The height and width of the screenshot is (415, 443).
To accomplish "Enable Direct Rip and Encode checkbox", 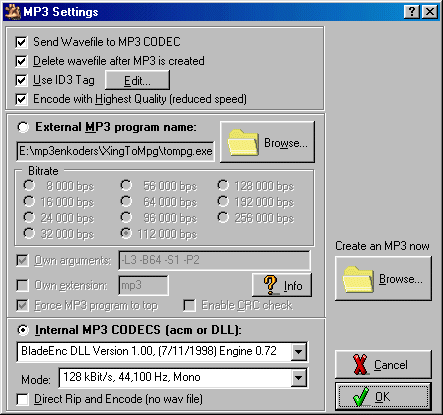I will (x=22, y=399).
